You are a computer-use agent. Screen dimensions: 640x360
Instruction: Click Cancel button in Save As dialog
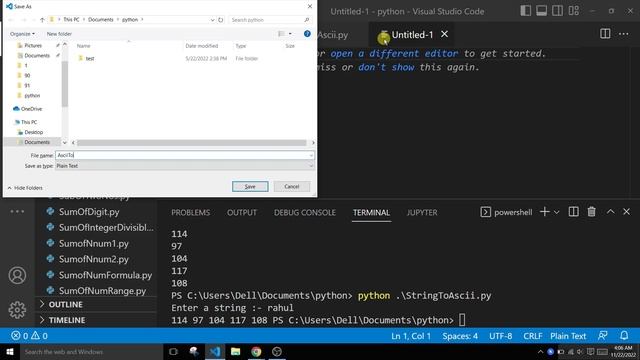292,187
